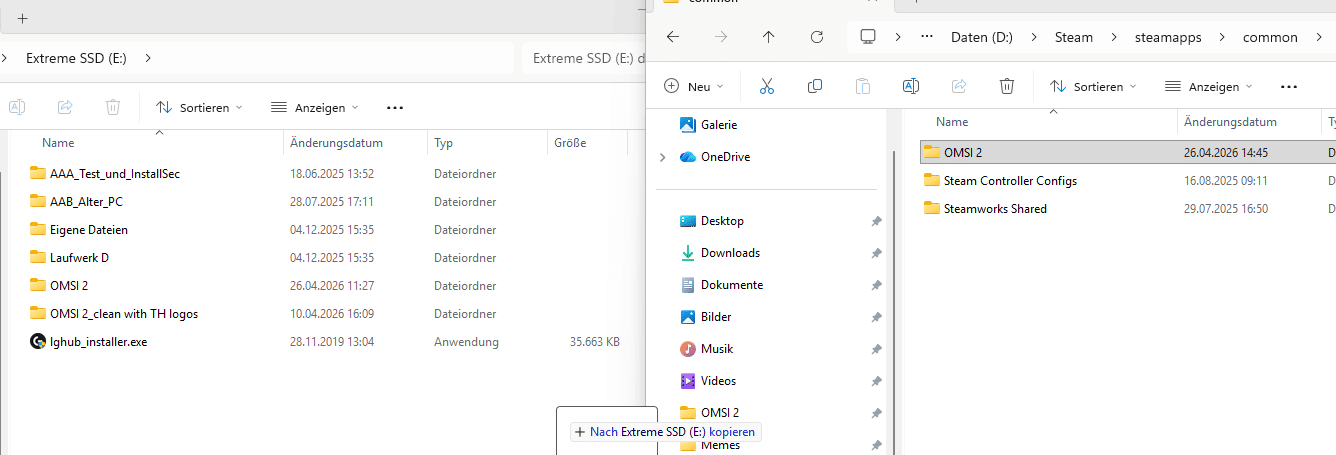Screen dimensions: 1336x455
Task: Open the Neu dropdown menu
Action: 694,87
